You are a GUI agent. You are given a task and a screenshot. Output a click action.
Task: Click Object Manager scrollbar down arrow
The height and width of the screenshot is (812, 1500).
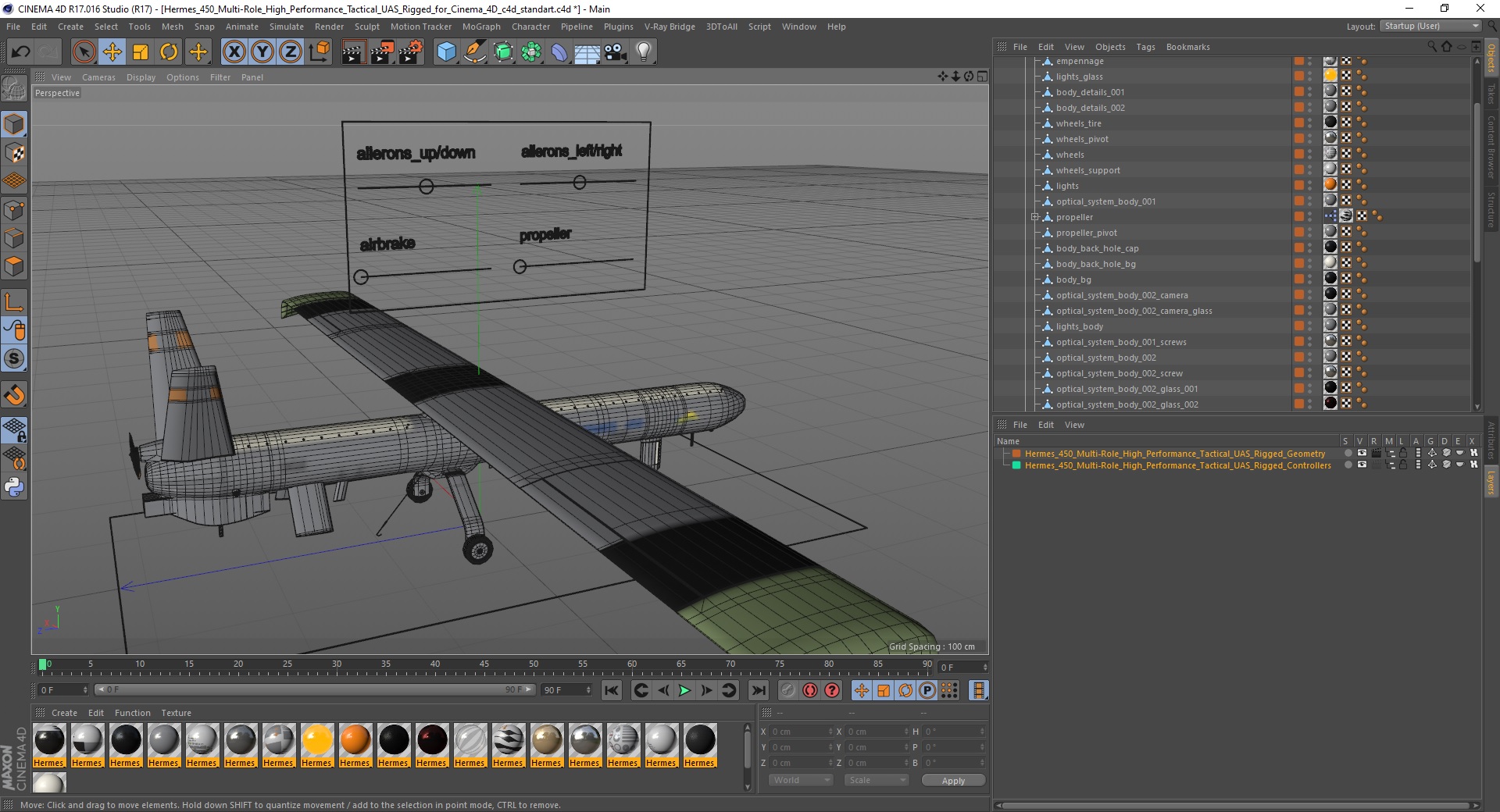(1477, 407)
